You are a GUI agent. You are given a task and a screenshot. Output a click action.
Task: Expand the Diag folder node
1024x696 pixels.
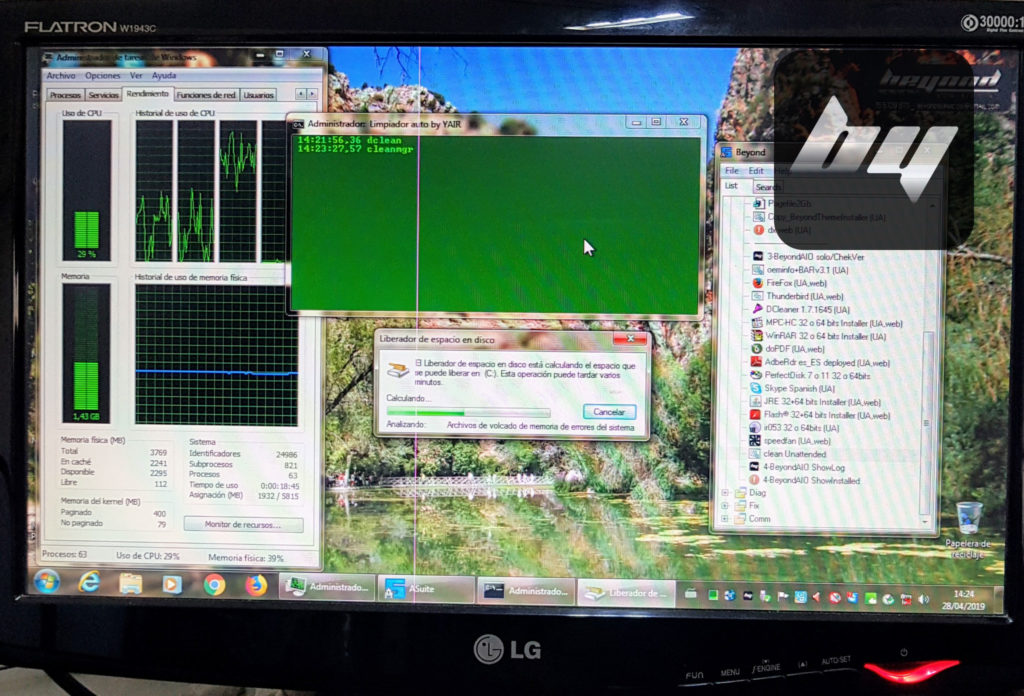point(725,493)
